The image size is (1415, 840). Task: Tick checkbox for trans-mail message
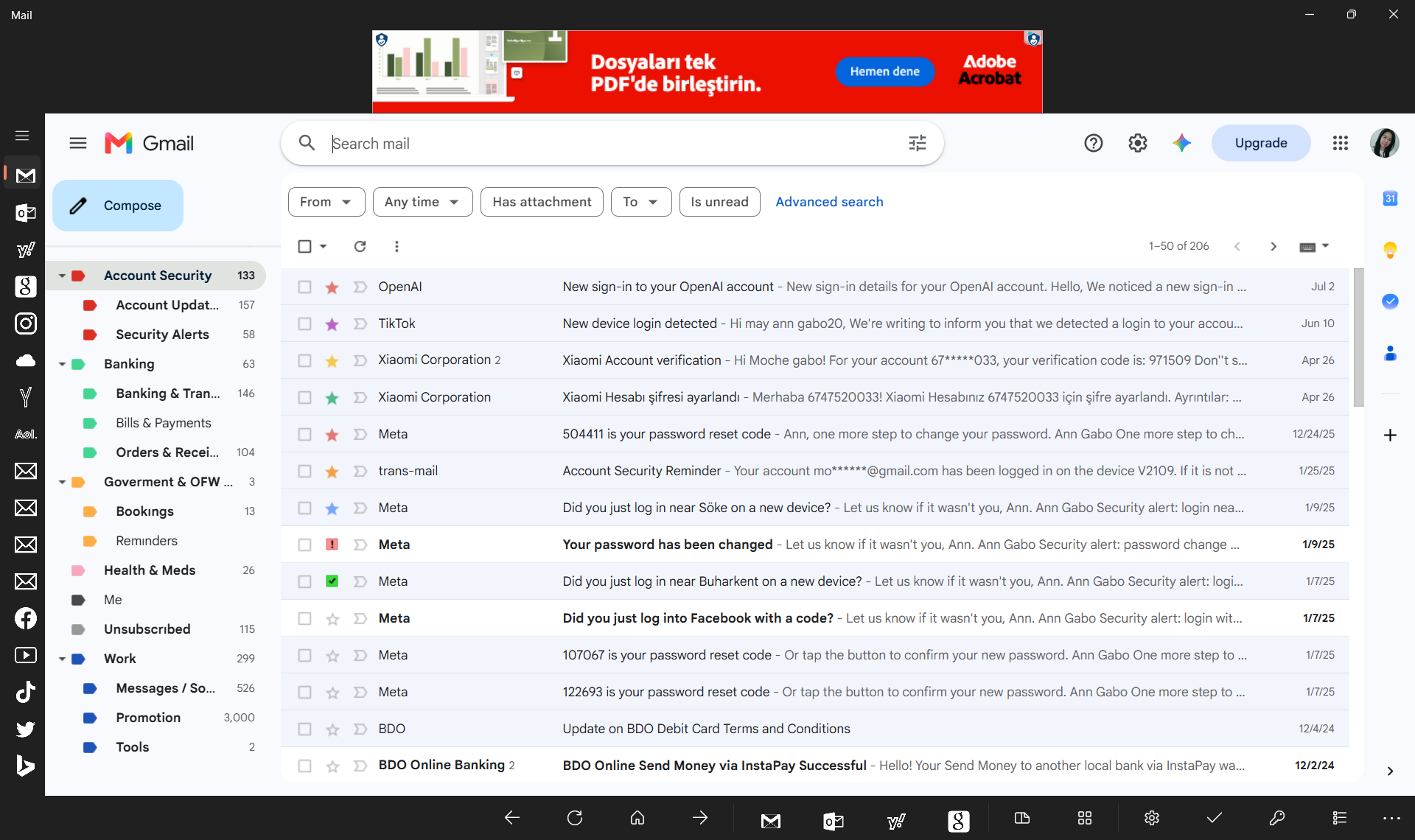pos(304,471)
